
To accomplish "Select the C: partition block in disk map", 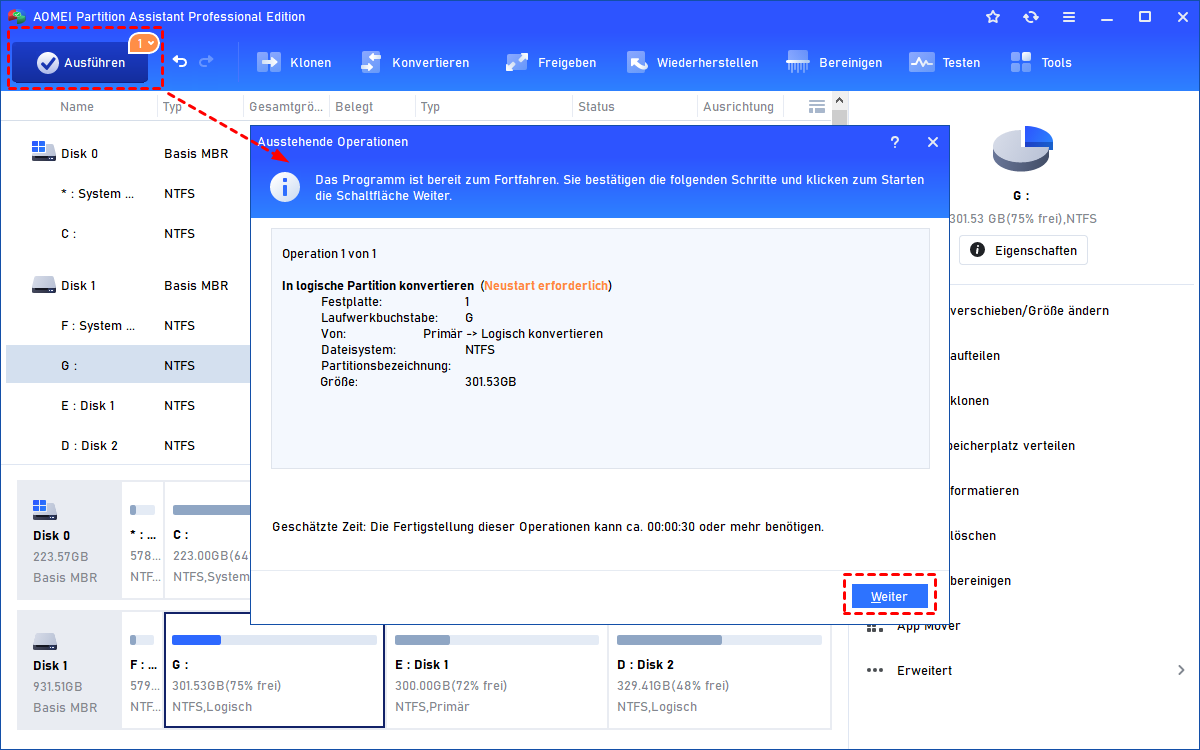I will (207, 540).
